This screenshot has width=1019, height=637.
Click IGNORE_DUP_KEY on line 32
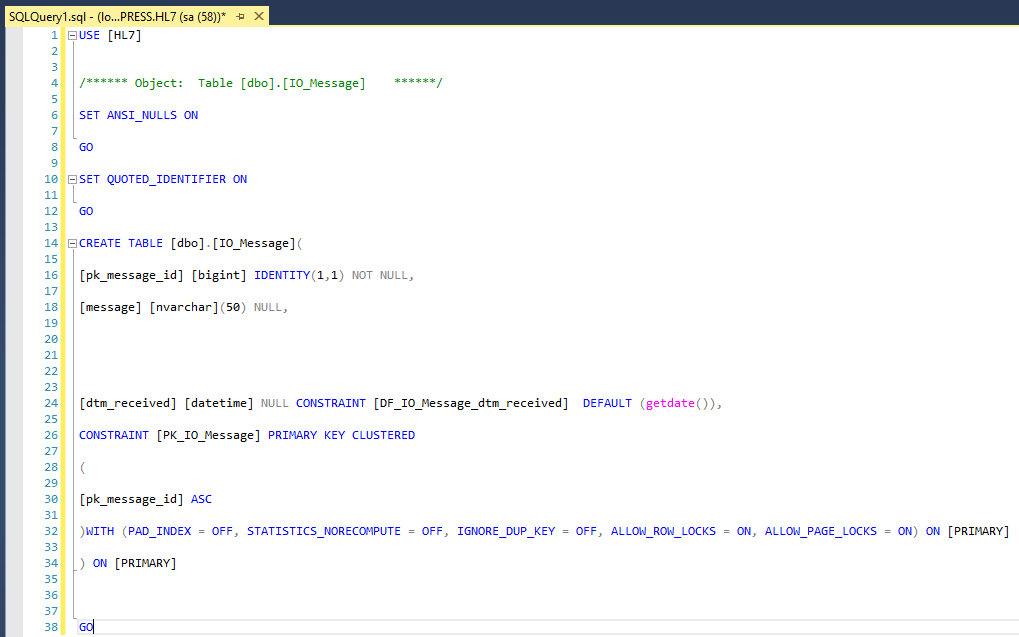click(x=506, y=531)
